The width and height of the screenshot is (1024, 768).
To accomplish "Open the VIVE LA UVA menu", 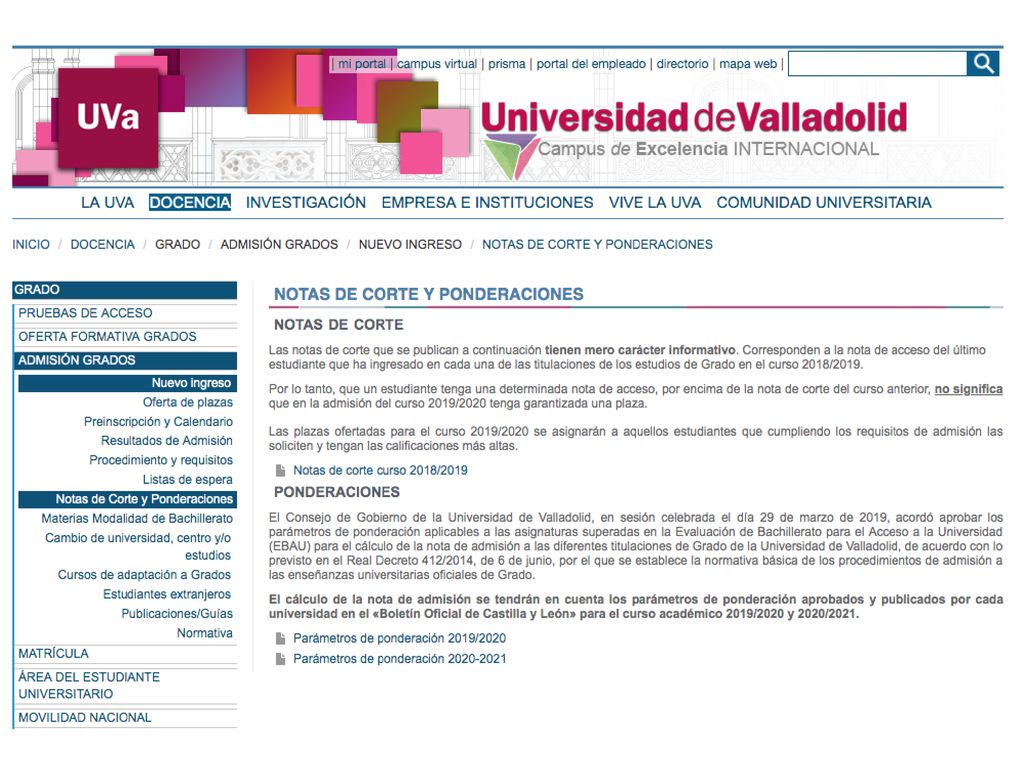I will (655, 202).
